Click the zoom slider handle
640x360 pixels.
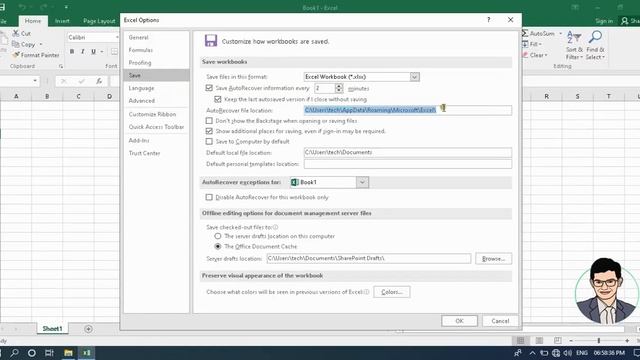click(599, 340)
